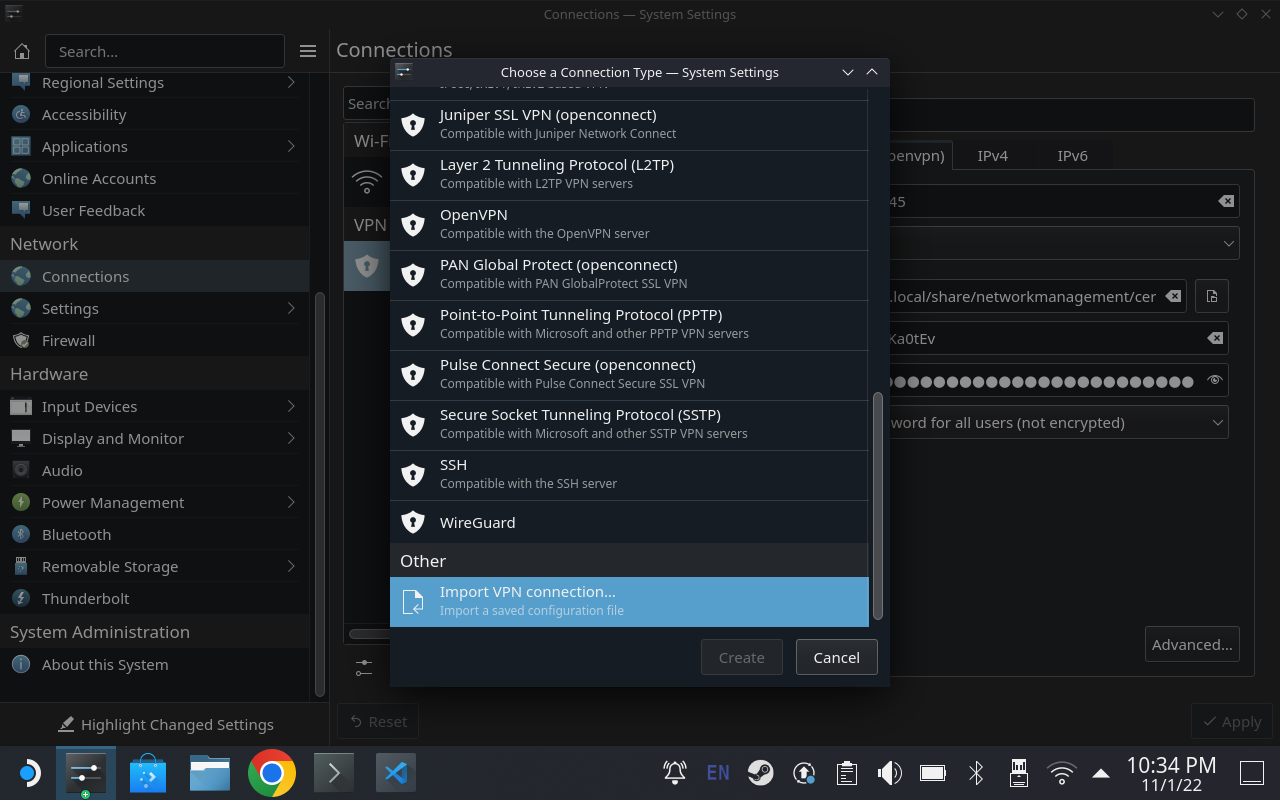Select the SSH connection type
The height and width of the screenshot is (800, 1280).
pyautogui.click(x=629, y=475)
